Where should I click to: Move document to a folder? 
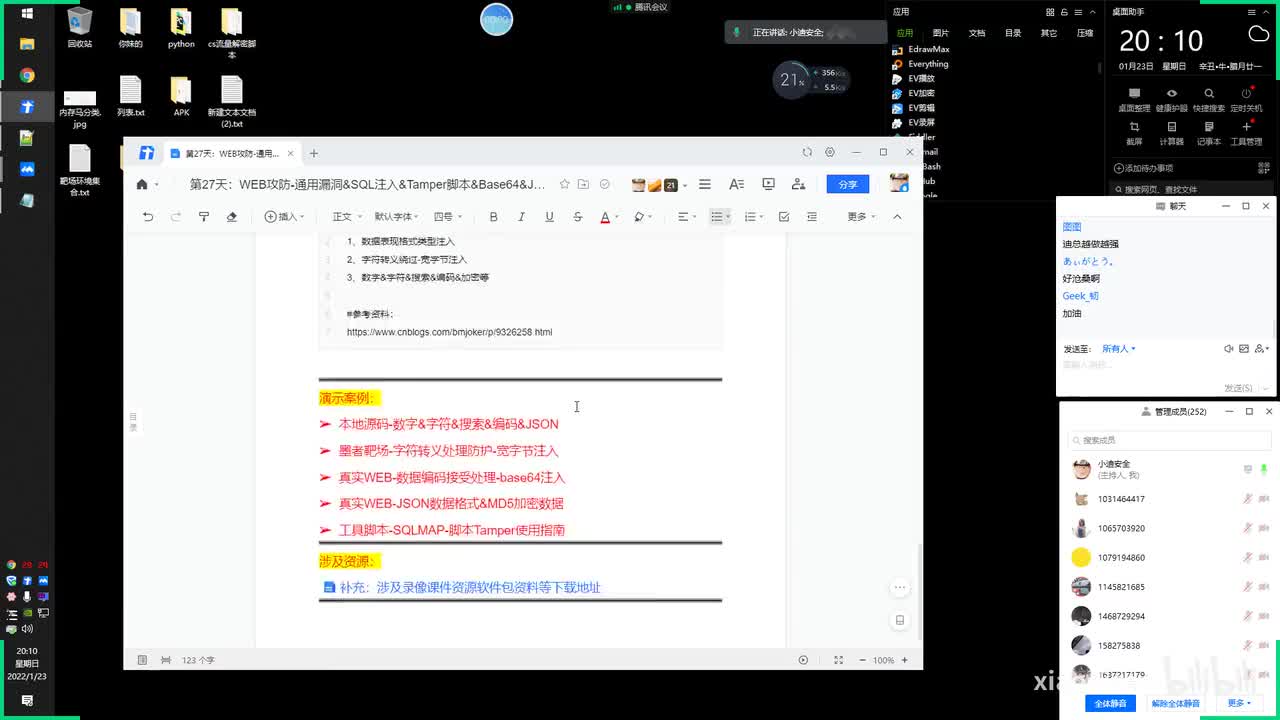point(584,184)
